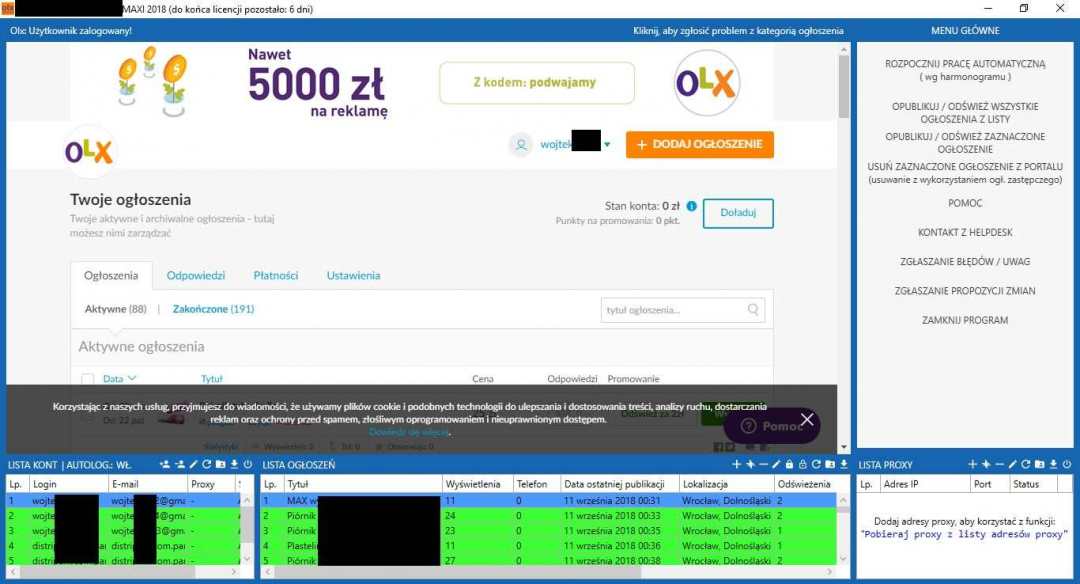
Task: Tick the select-all checkbox next to Data
Action: click(87, 379)
